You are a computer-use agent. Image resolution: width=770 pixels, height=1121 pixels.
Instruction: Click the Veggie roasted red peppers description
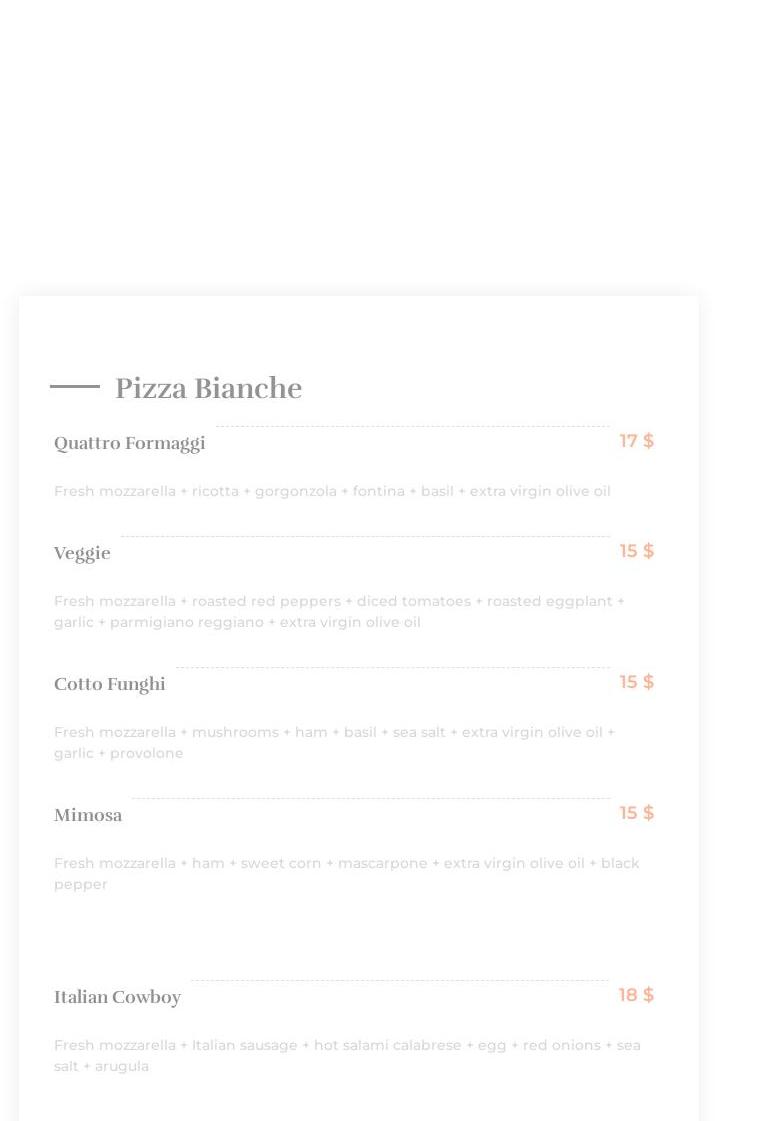(338, 611)
